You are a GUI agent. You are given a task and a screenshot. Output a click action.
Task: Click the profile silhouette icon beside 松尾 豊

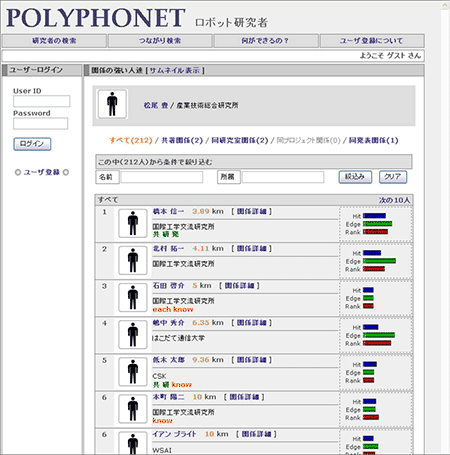[x=112, y=104]
